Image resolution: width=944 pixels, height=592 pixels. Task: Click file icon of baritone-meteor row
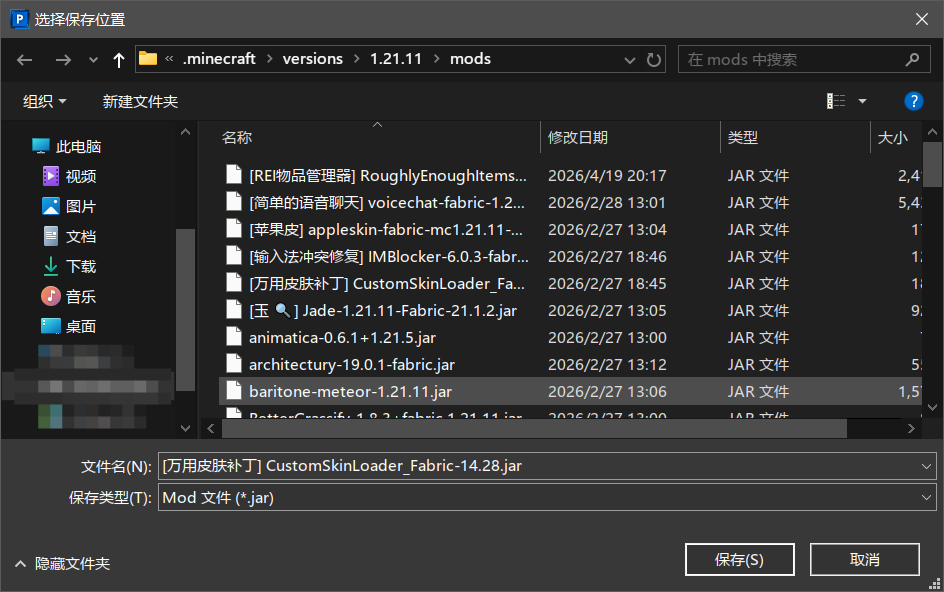coord(234,390)
